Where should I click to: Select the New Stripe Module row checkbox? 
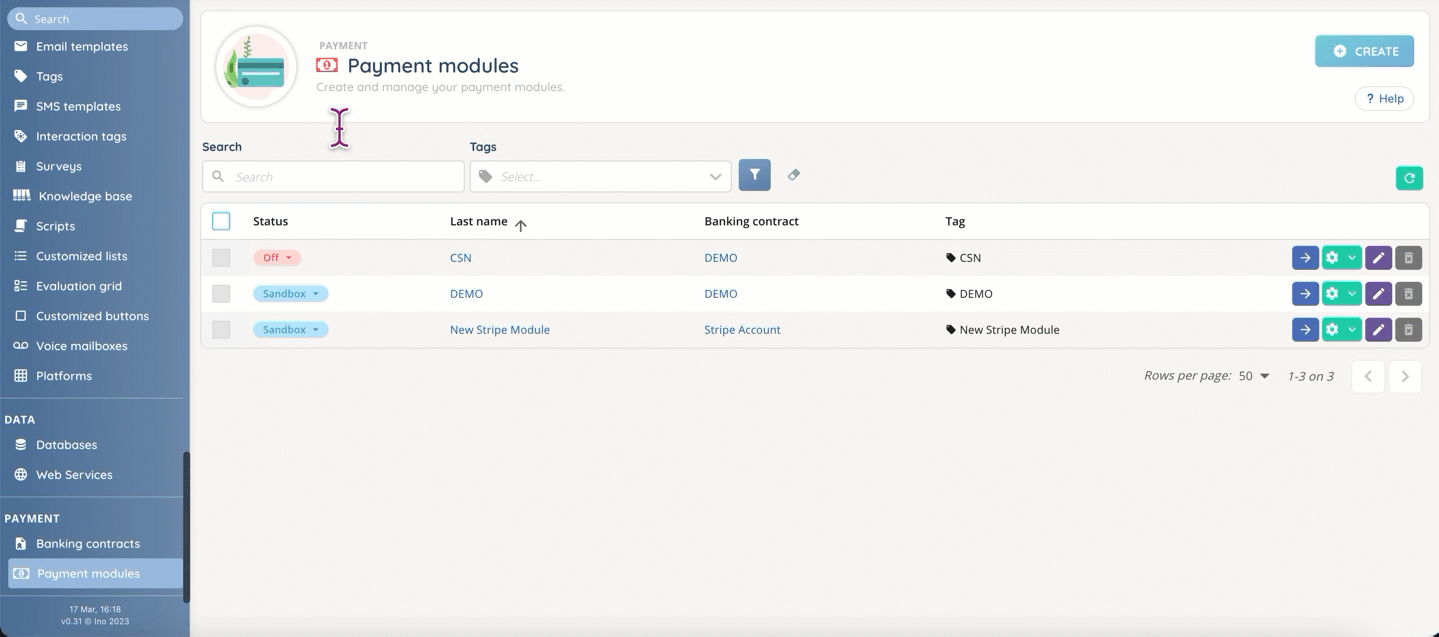point(221,330)
